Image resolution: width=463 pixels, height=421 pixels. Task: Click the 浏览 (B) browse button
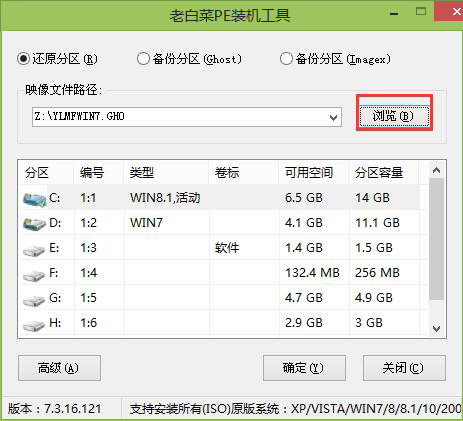[x=394, y=116]
